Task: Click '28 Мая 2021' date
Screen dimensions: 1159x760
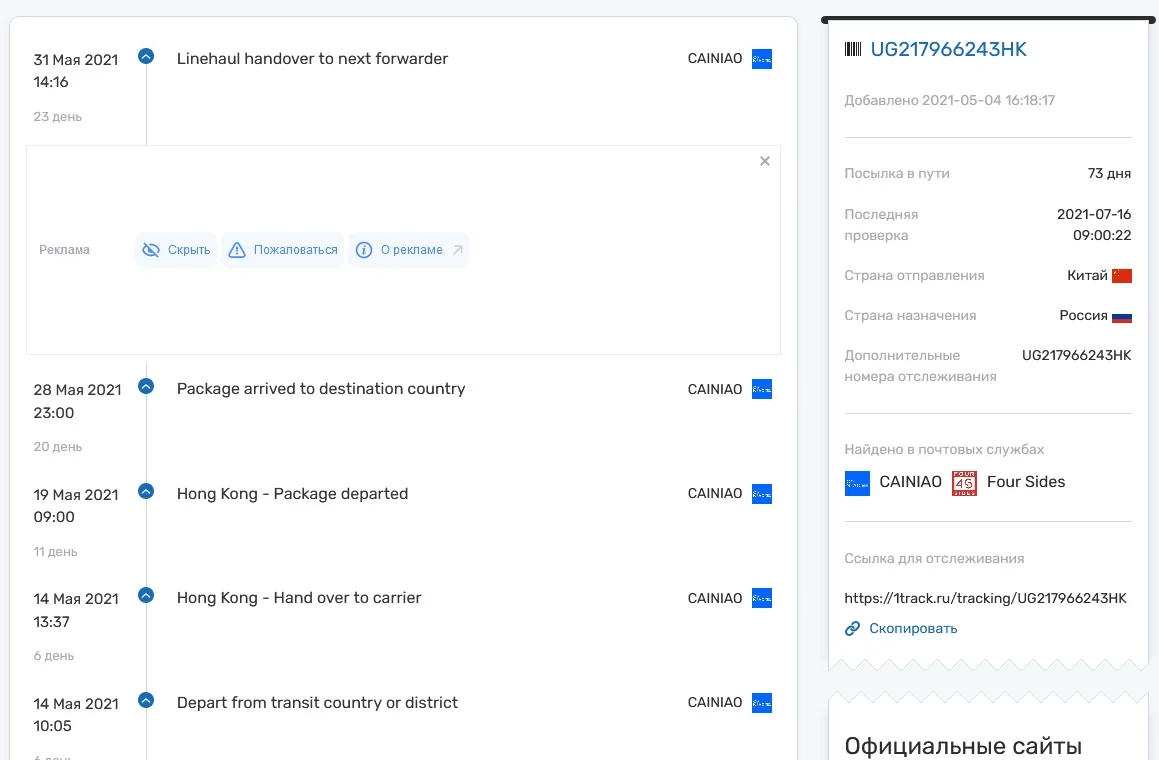Action: click(x=77, y=390)
